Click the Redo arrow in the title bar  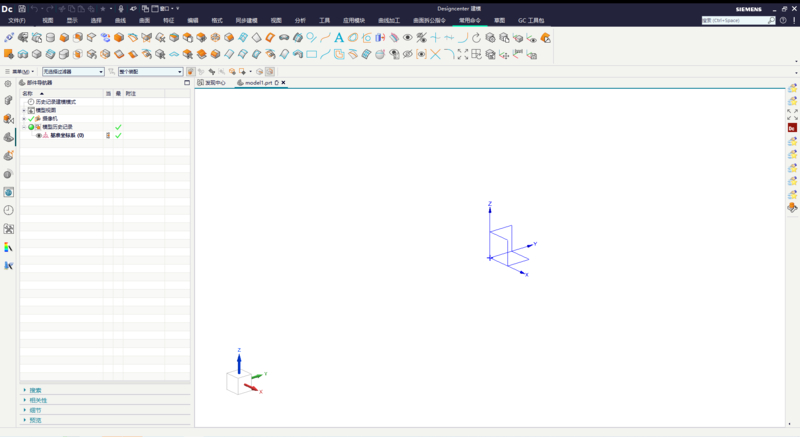pos(49,9)
